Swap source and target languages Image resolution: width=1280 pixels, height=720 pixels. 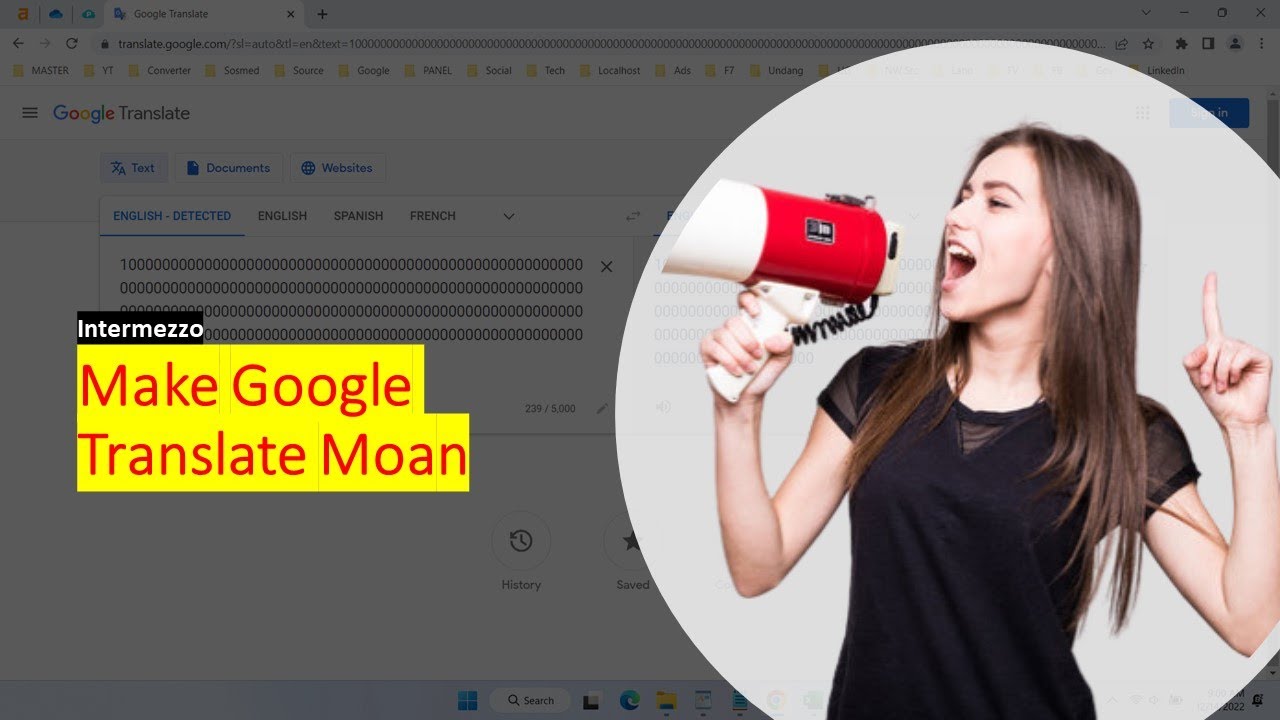[633, 216]
